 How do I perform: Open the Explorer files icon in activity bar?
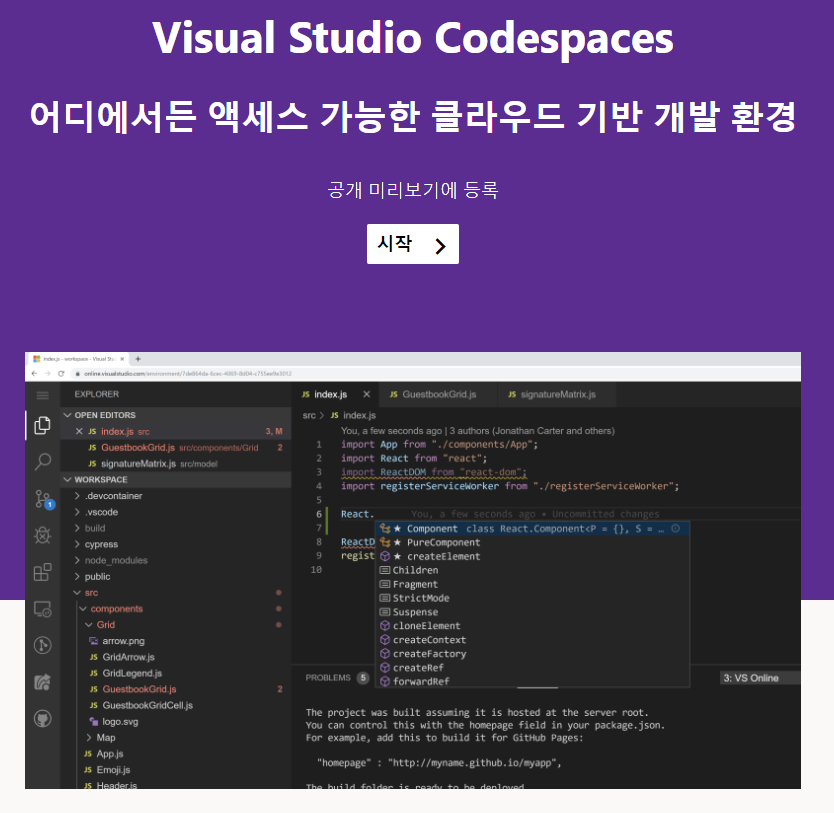43,425
